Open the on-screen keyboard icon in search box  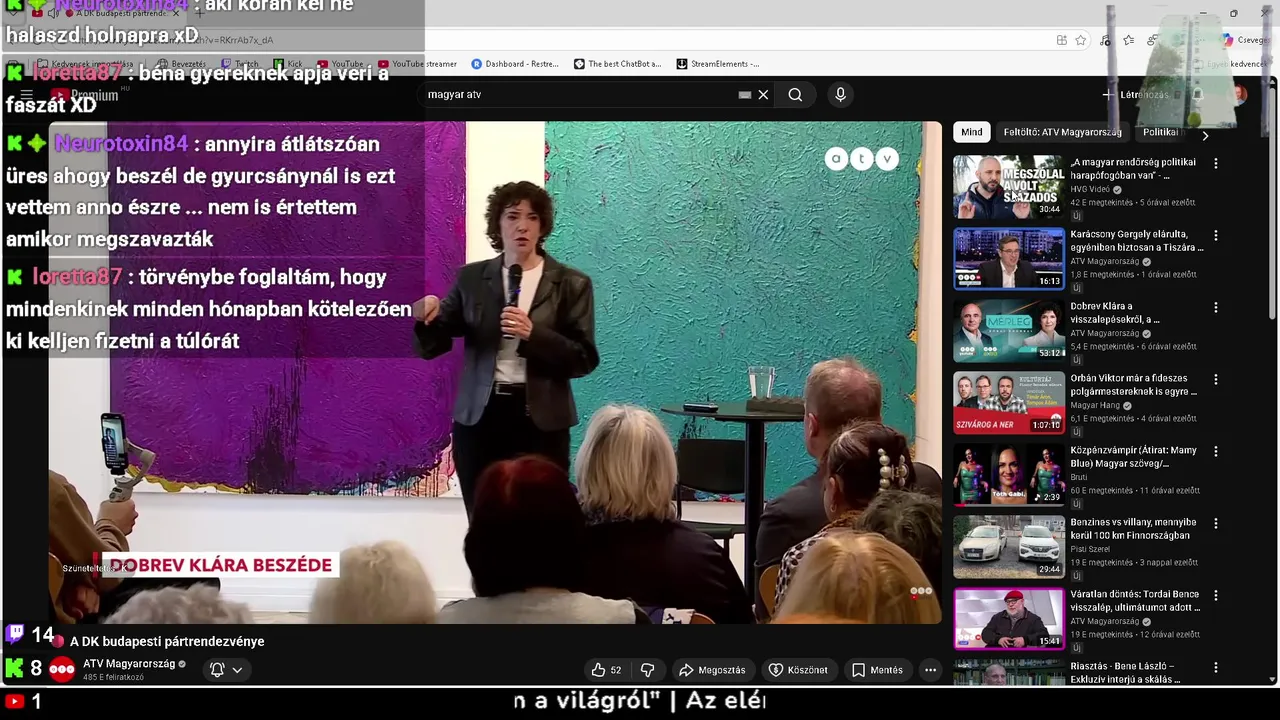click(744, 94)
